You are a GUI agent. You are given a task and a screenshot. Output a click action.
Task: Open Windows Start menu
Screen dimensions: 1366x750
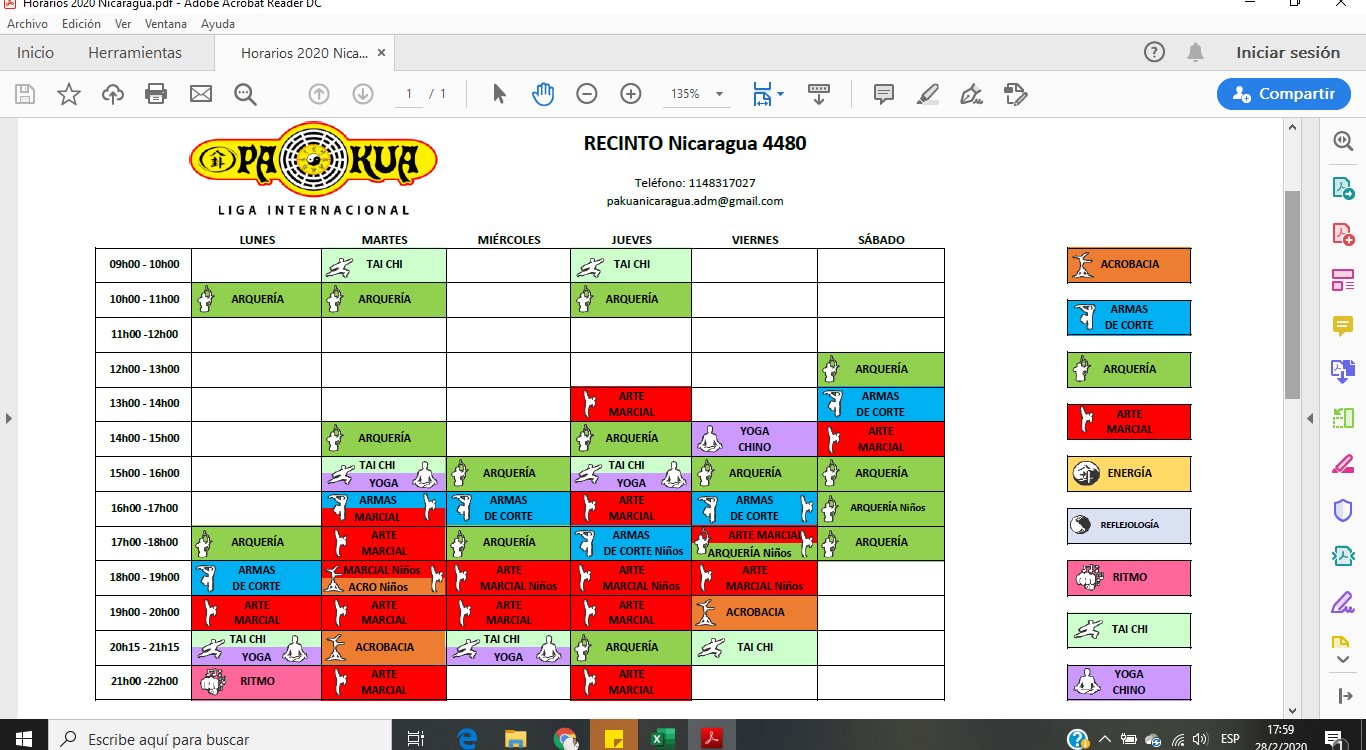tap(24, 739)
